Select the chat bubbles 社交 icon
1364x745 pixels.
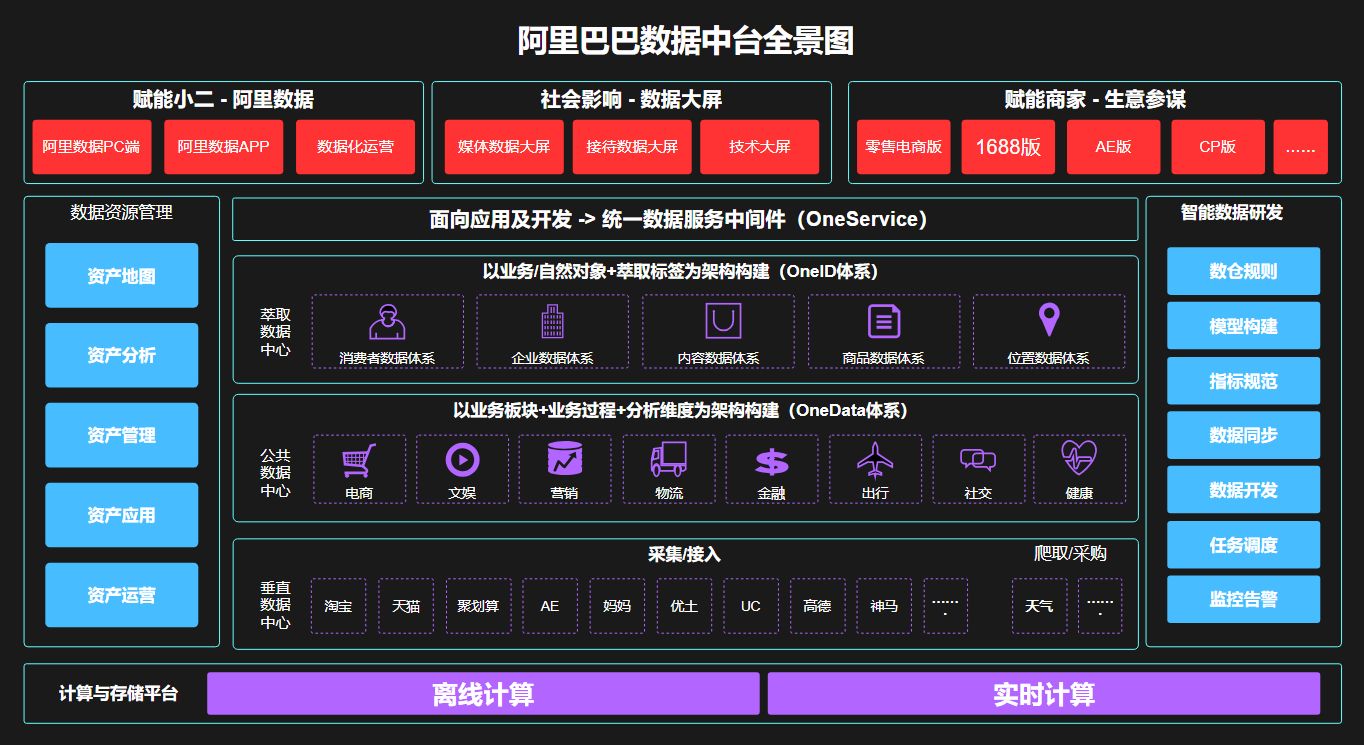pyautogui.click(x=978, y=460)
